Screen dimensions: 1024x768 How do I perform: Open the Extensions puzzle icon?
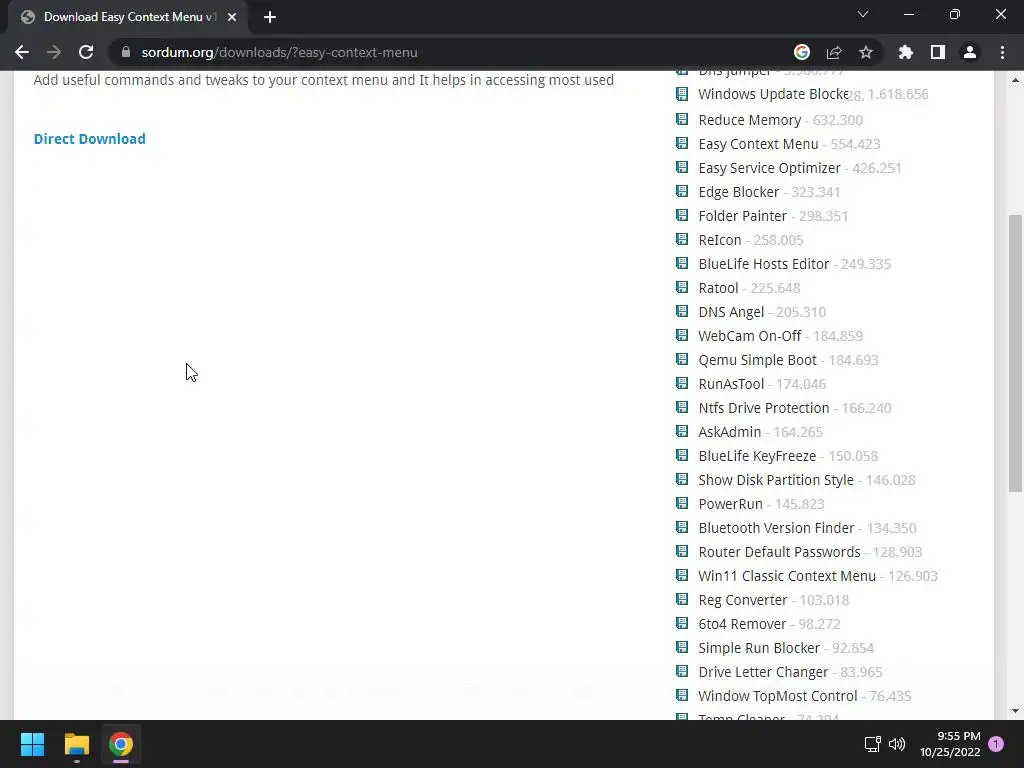pyautogui.click(x=905, y=52)
